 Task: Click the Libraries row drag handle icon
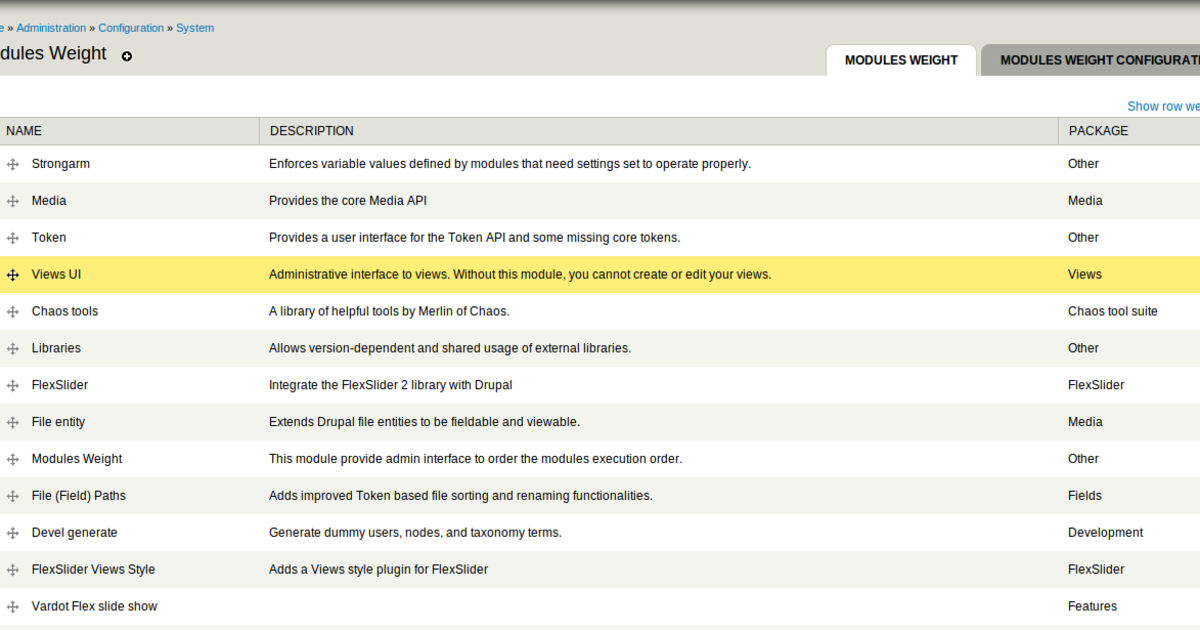click(x=13, y=348)
